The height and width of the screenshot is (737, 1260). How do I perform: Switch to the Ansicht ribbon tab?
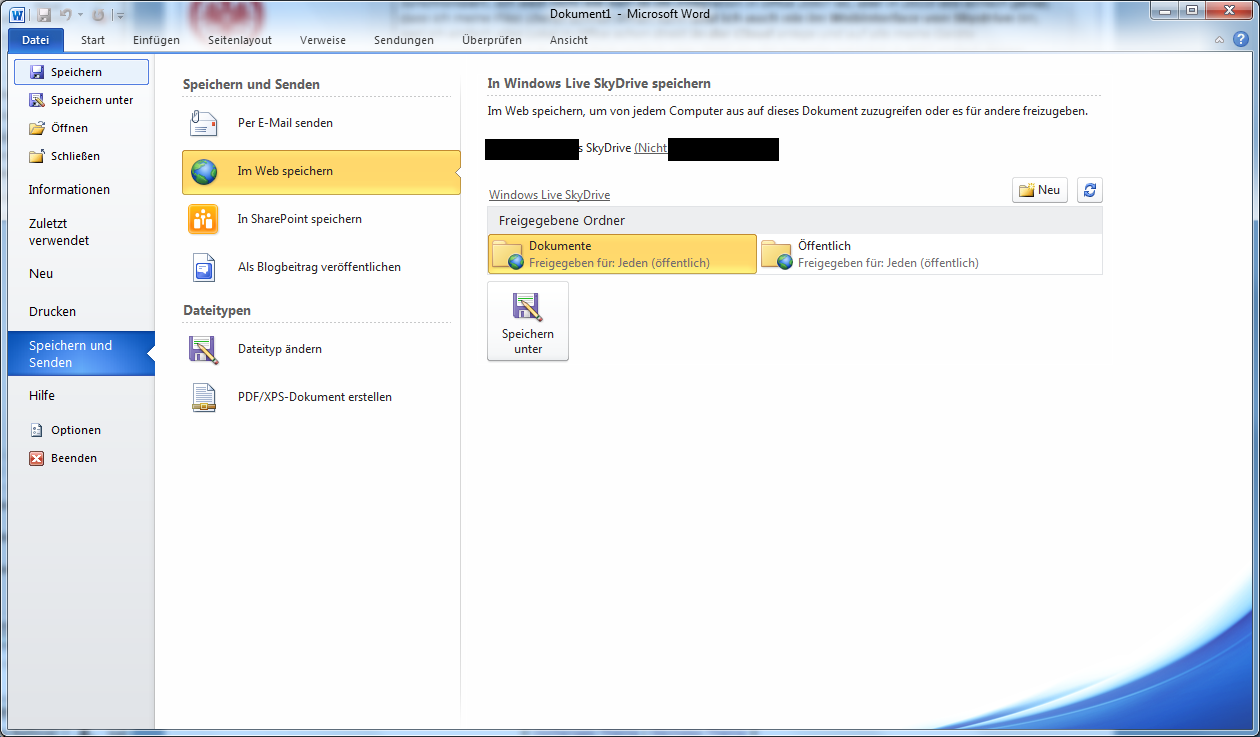tap(569, 40)
